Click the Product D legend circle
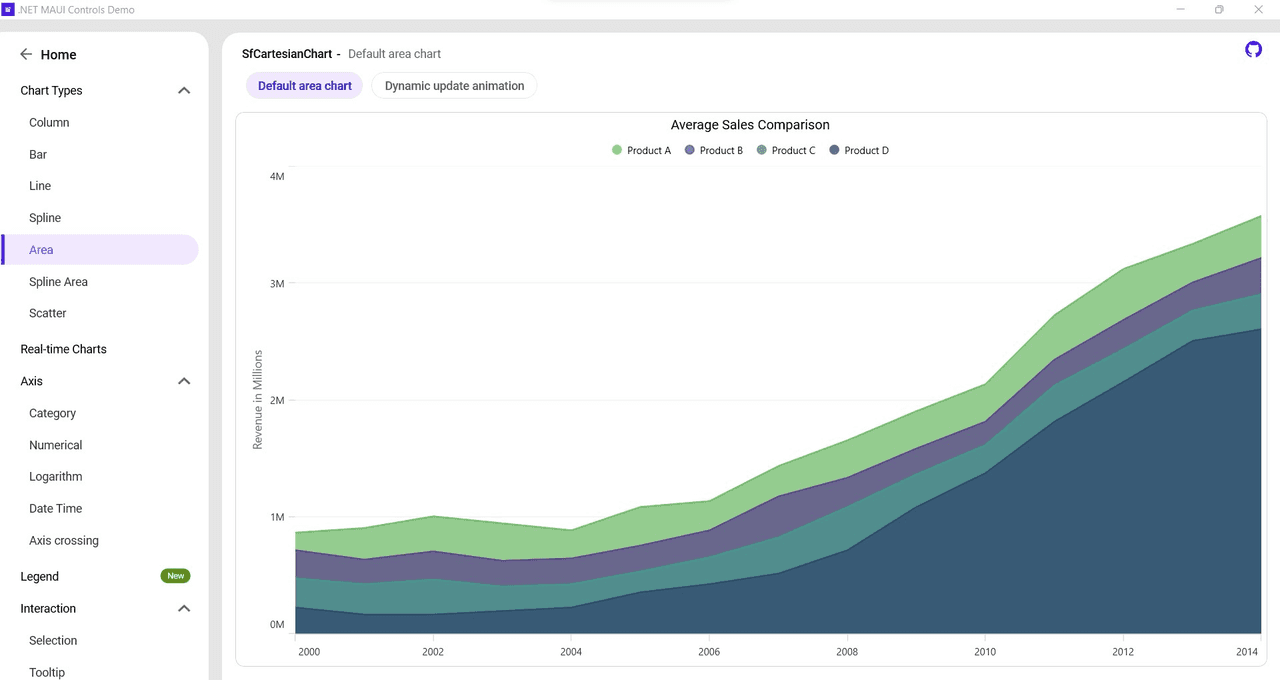 [x=834, y=150]
